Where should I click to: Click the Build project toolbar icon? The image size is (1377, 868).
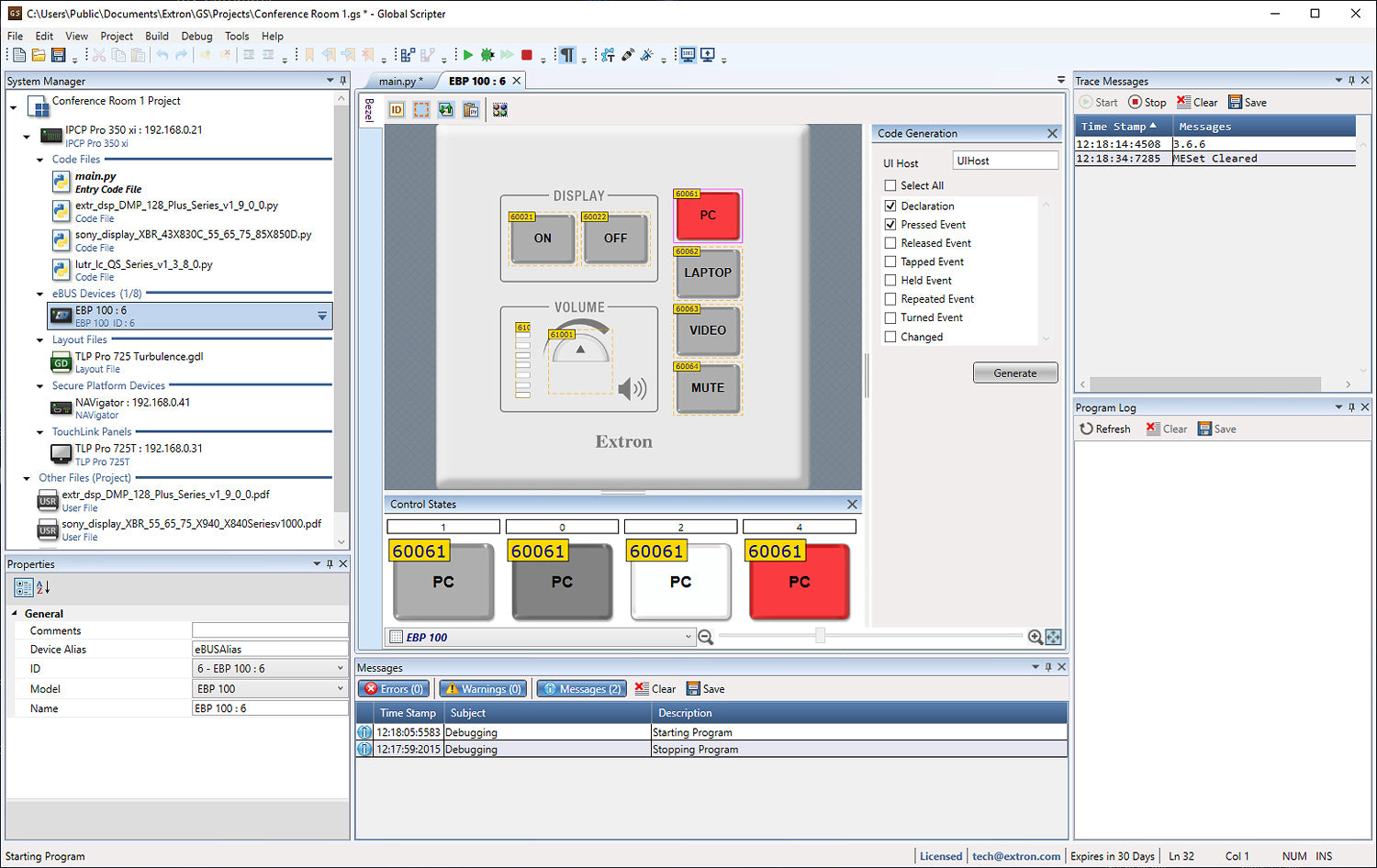pos(408,55)
